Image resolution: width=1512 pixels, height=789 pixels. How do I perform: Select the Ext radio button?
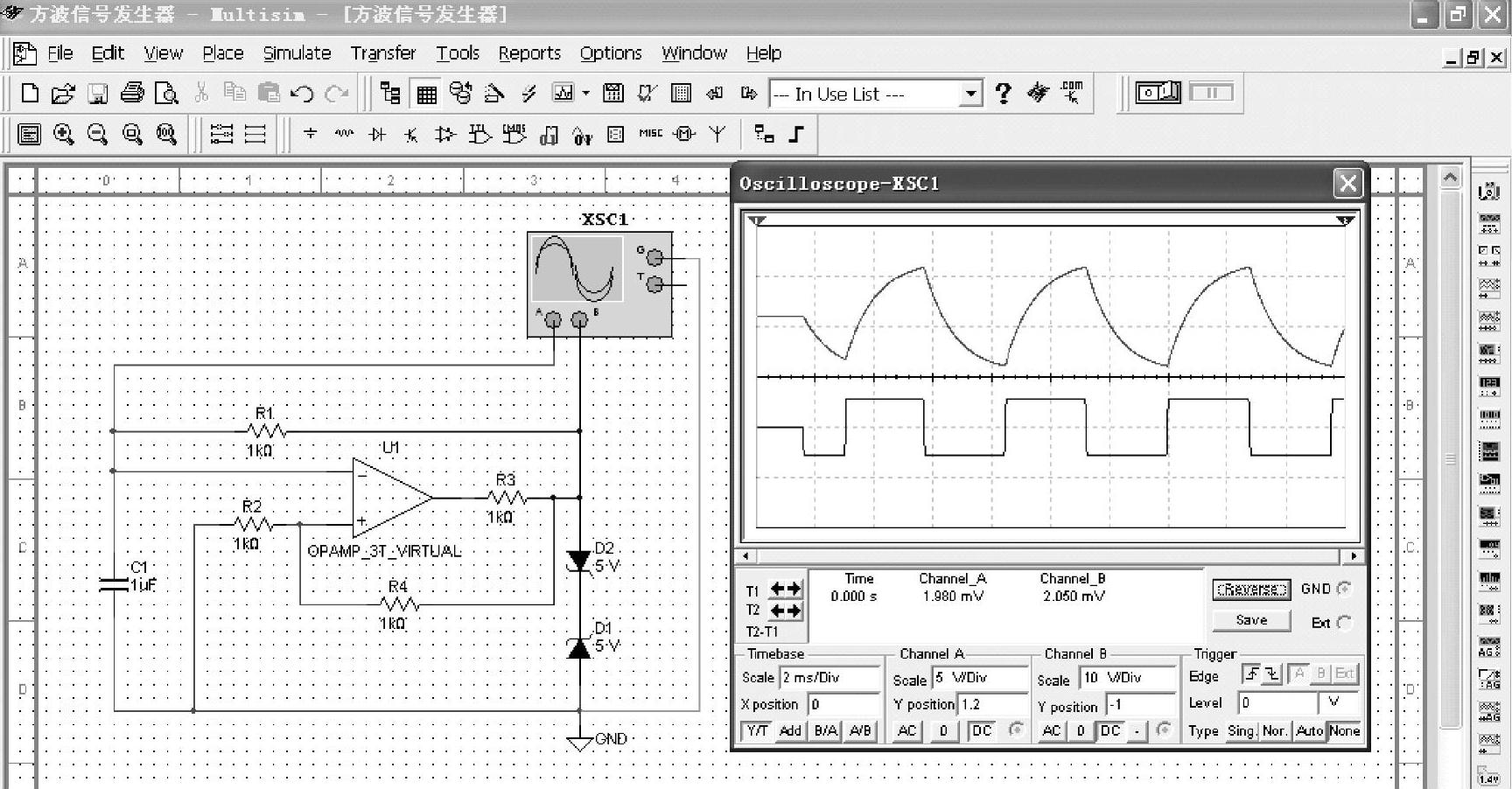pyautogui.click(x=1344, y=623)
